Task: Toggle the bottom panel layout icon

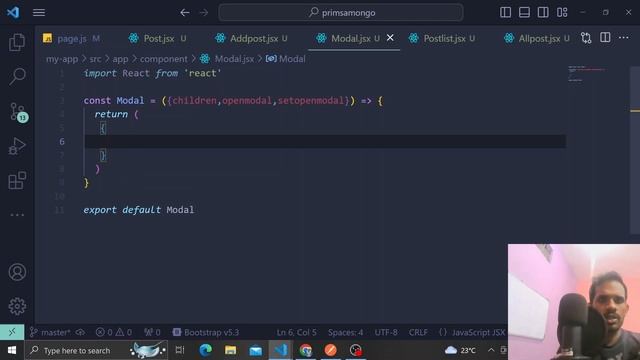Action: 524,12
